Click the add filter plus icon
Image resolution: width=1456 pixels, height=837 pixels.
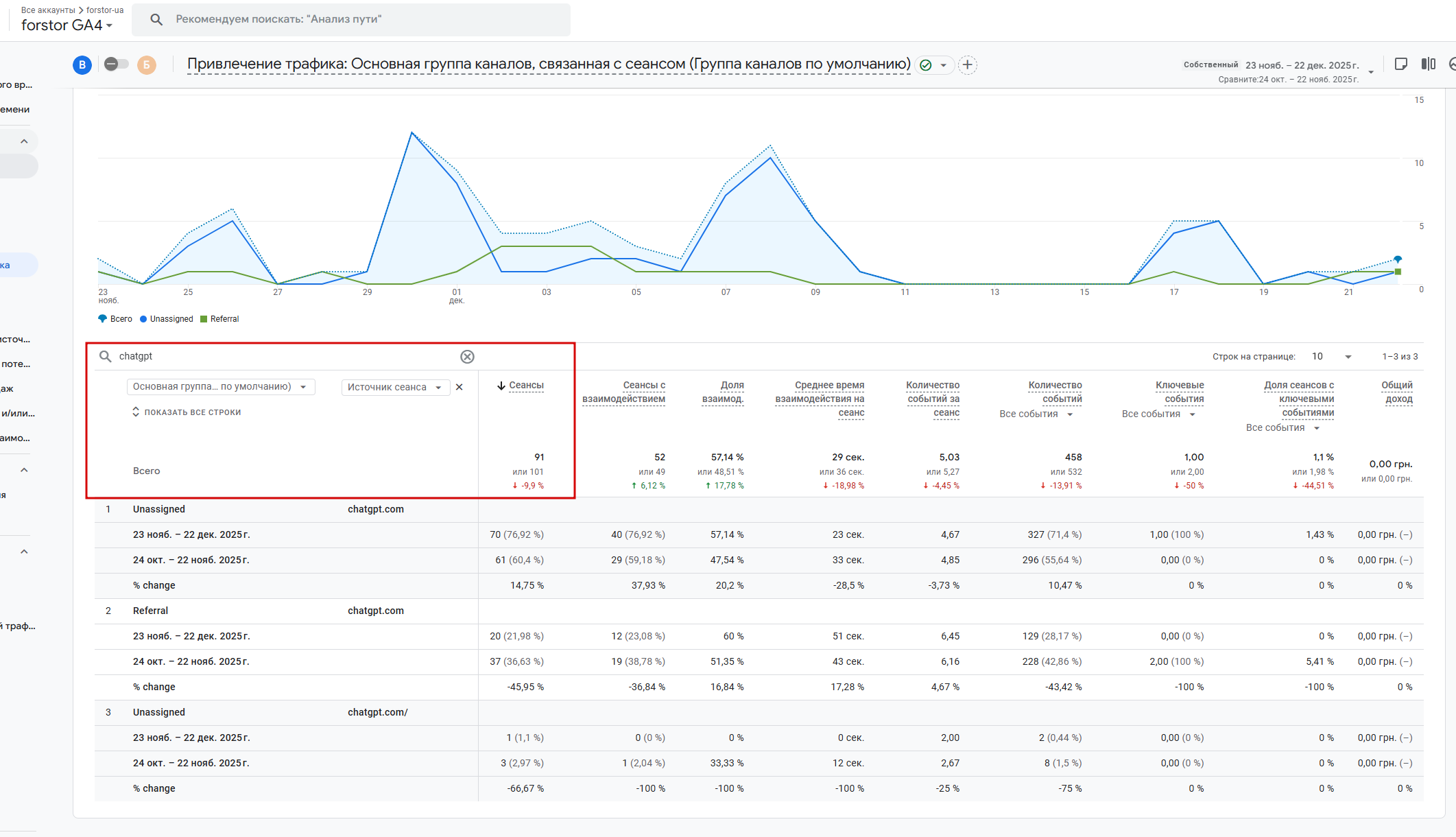coord(967,65)
